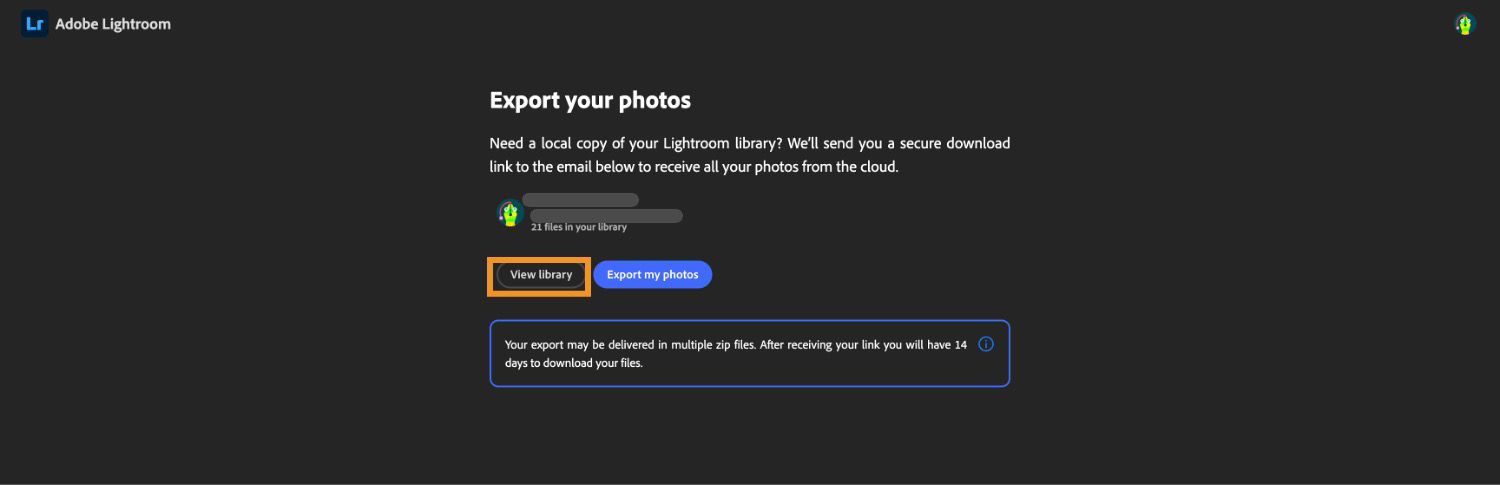Open the View library button
1500x485 pixels.
click(x=541, y=275)
